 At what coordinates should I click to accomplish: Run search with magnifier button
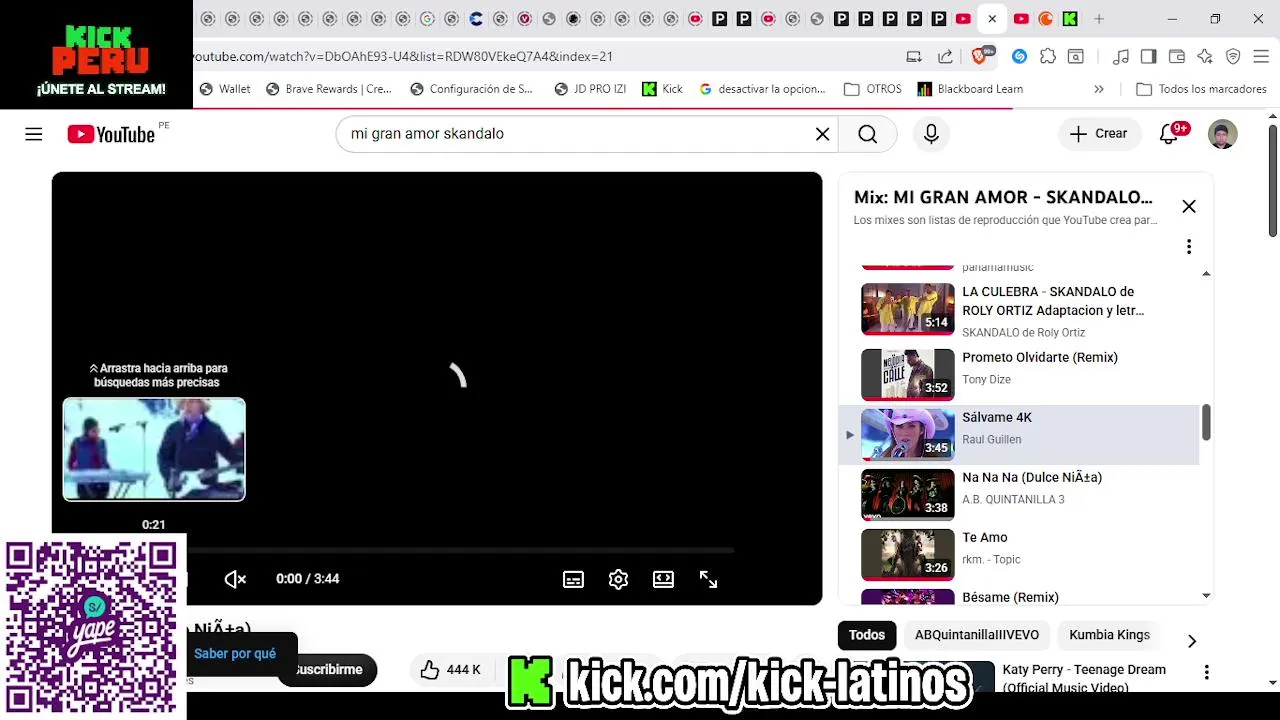click(867, 134)
